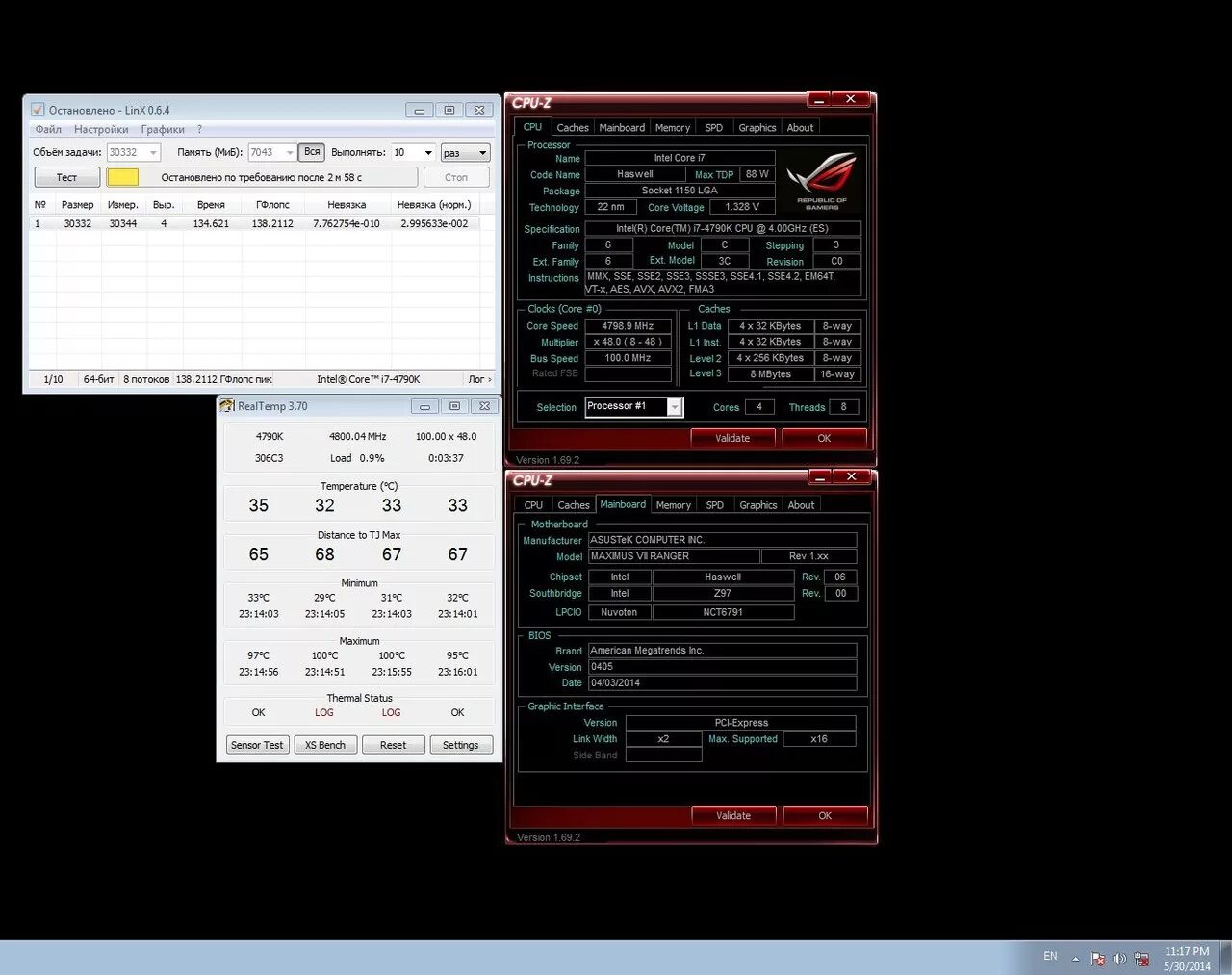Click OK in the top CPU-Z window
Viewport: 1232px width, 975px height.
(824, 438)
